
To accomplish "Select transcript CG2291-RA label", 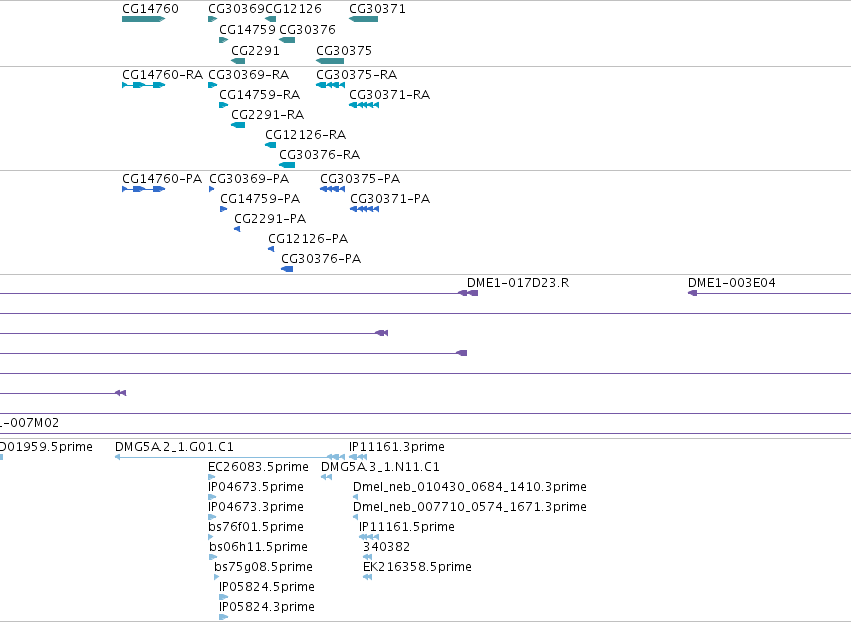I will [x=268, y=115].
